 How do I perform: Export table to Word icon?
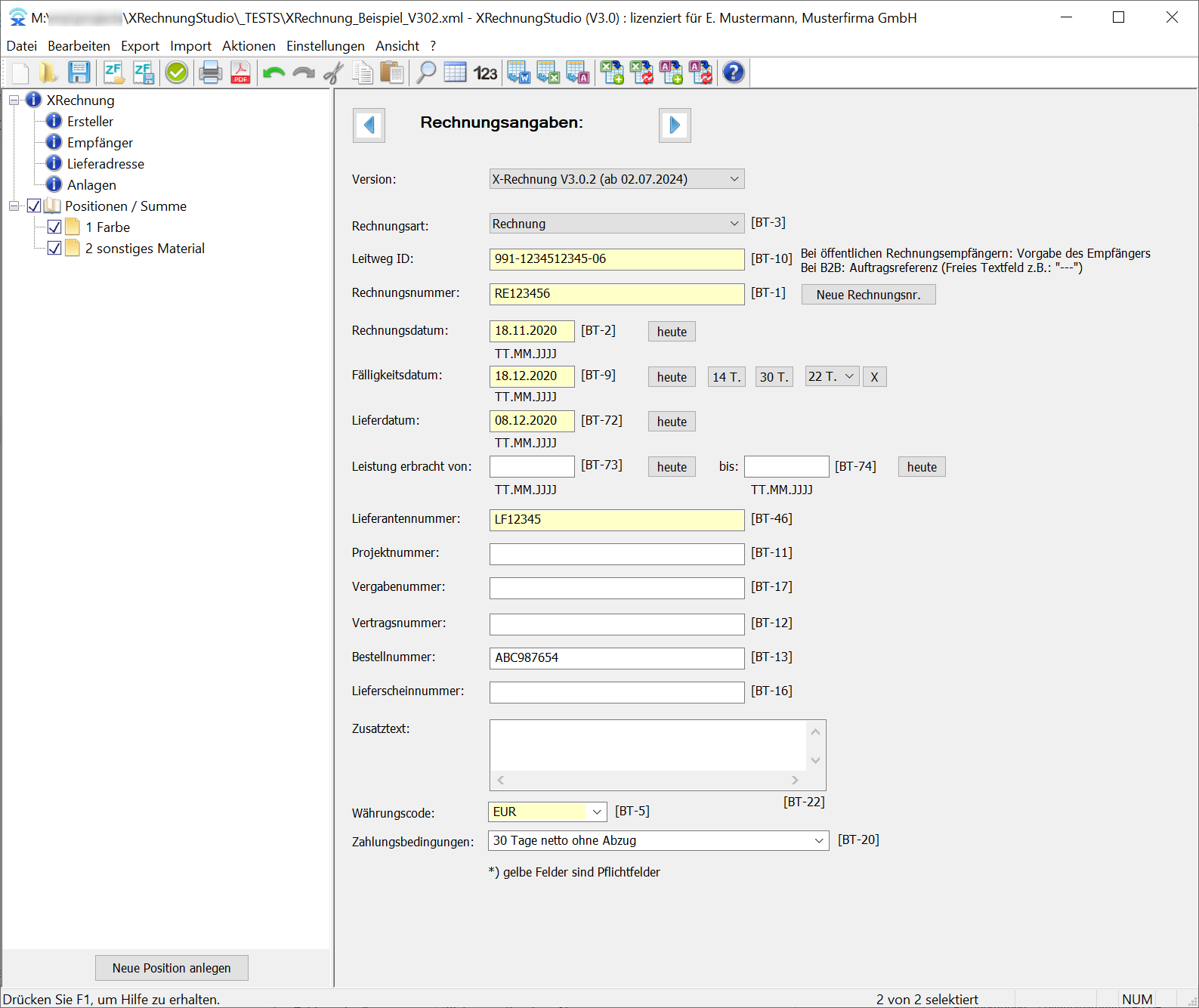(519, 73)
